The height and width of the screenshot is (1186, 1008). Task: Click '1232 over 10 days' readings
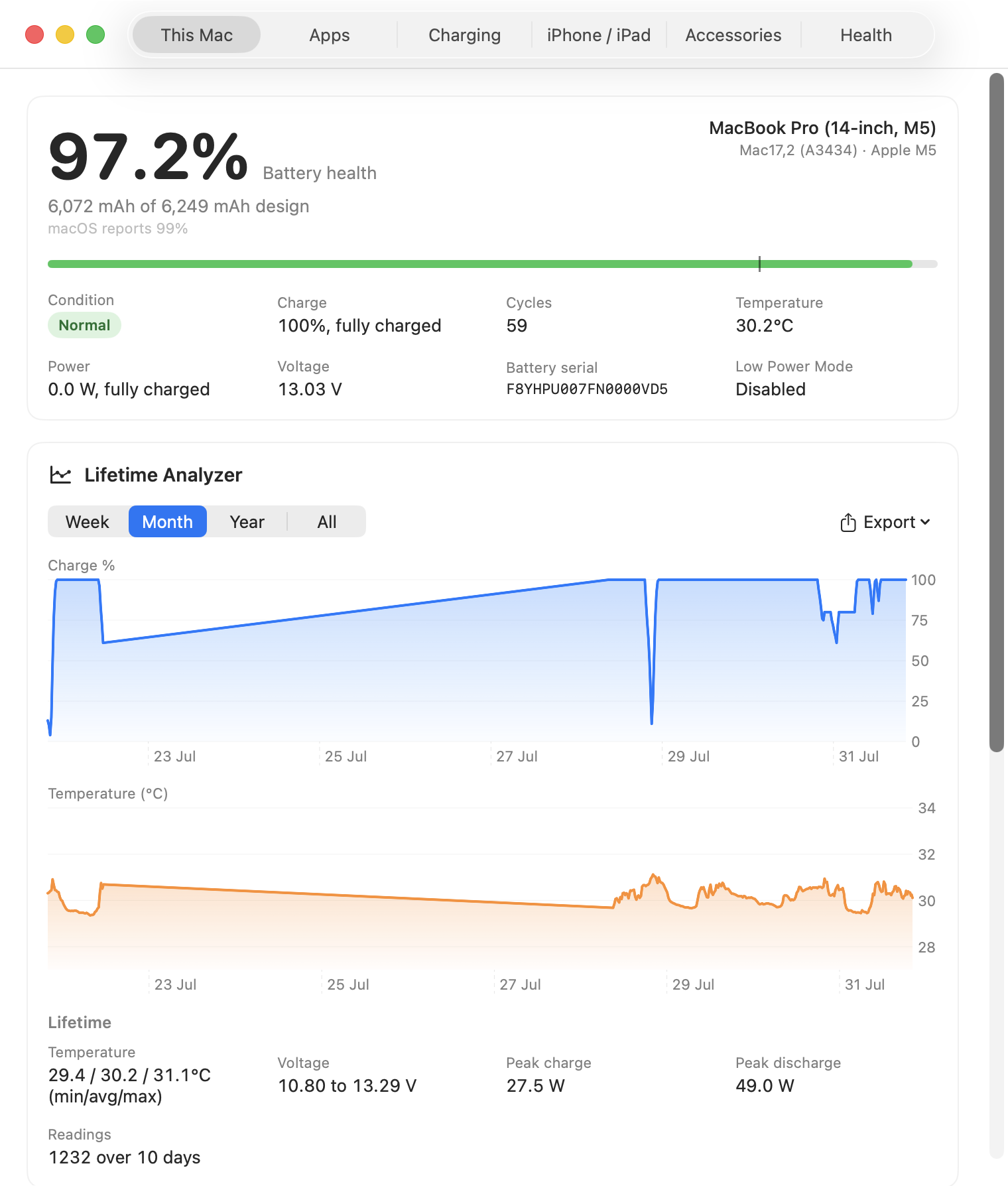[x=124, y=1157]
